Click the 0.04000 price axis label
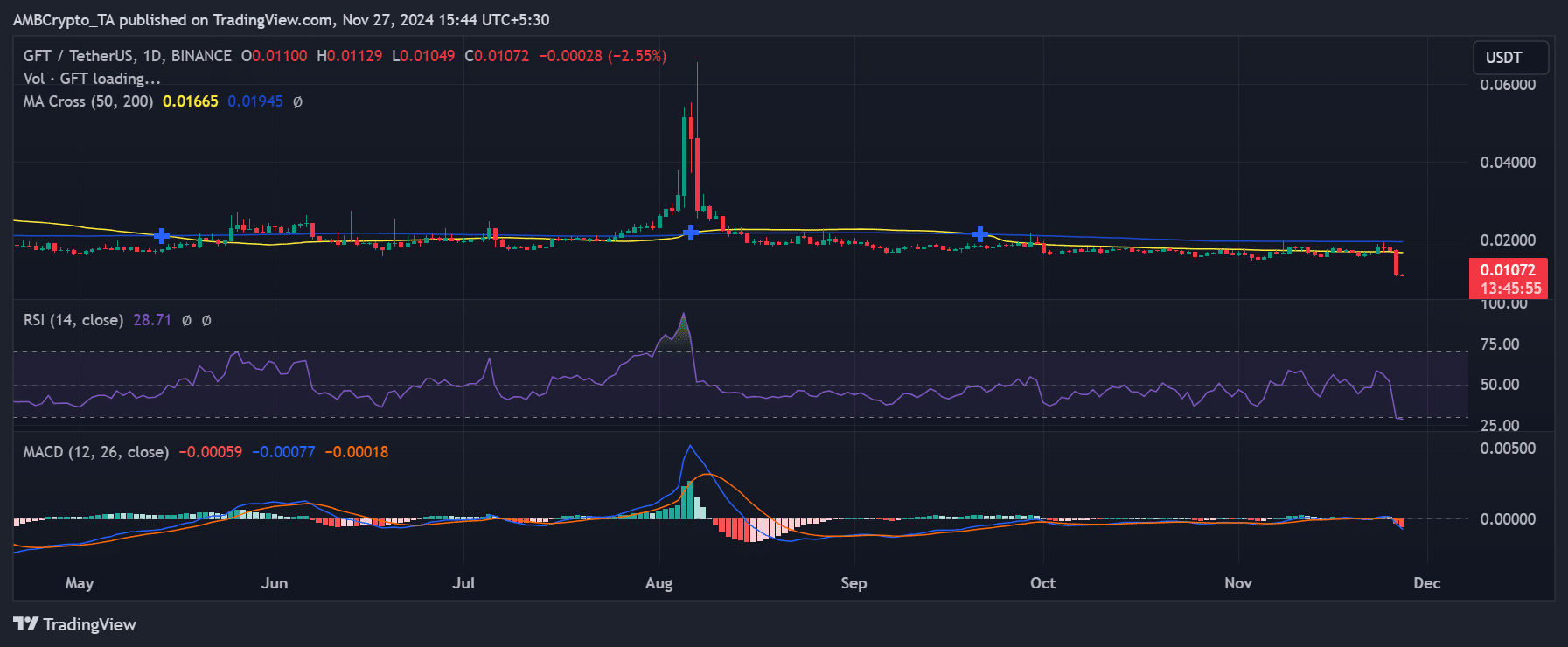This screenshot has height=647, width=1568. 1508,163
